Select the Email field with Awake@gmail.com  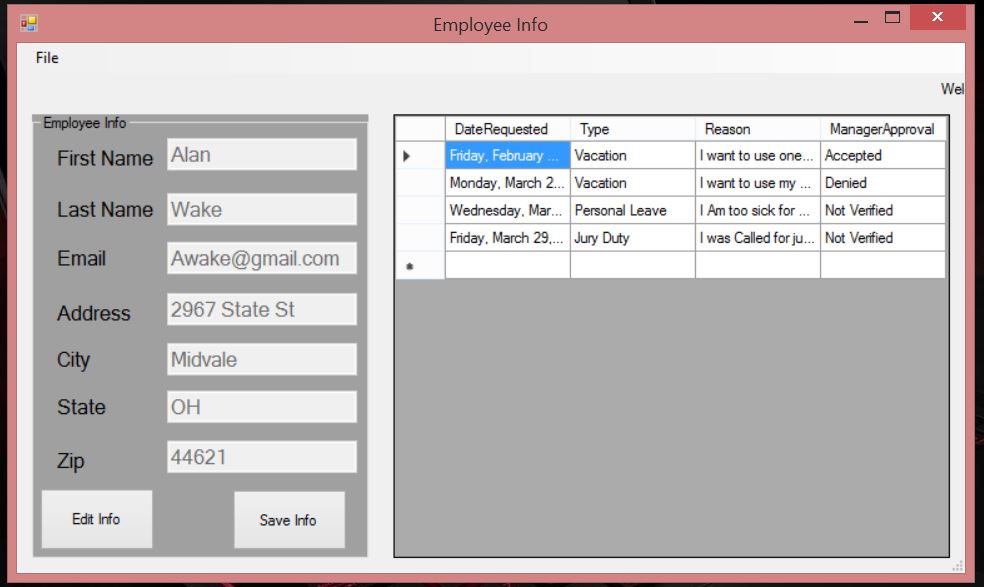(x=261, y=258)
